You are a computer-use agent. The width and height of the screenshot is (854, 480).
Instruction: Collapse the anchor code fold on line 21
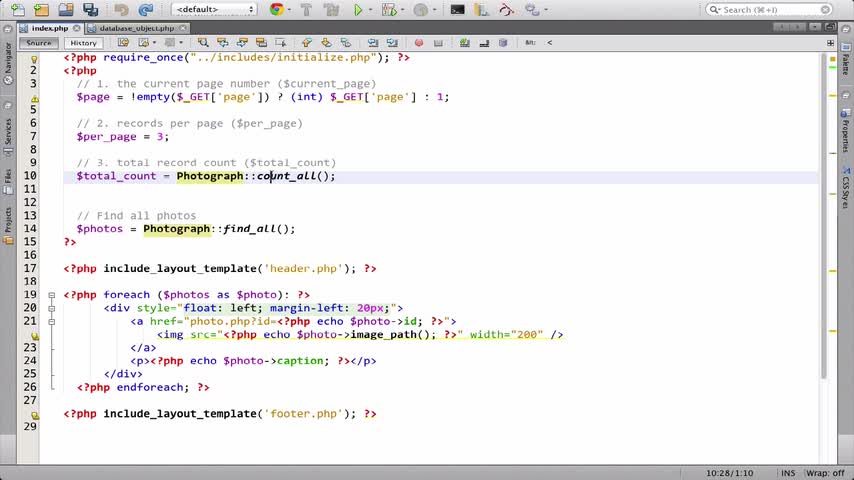(52, 321)
